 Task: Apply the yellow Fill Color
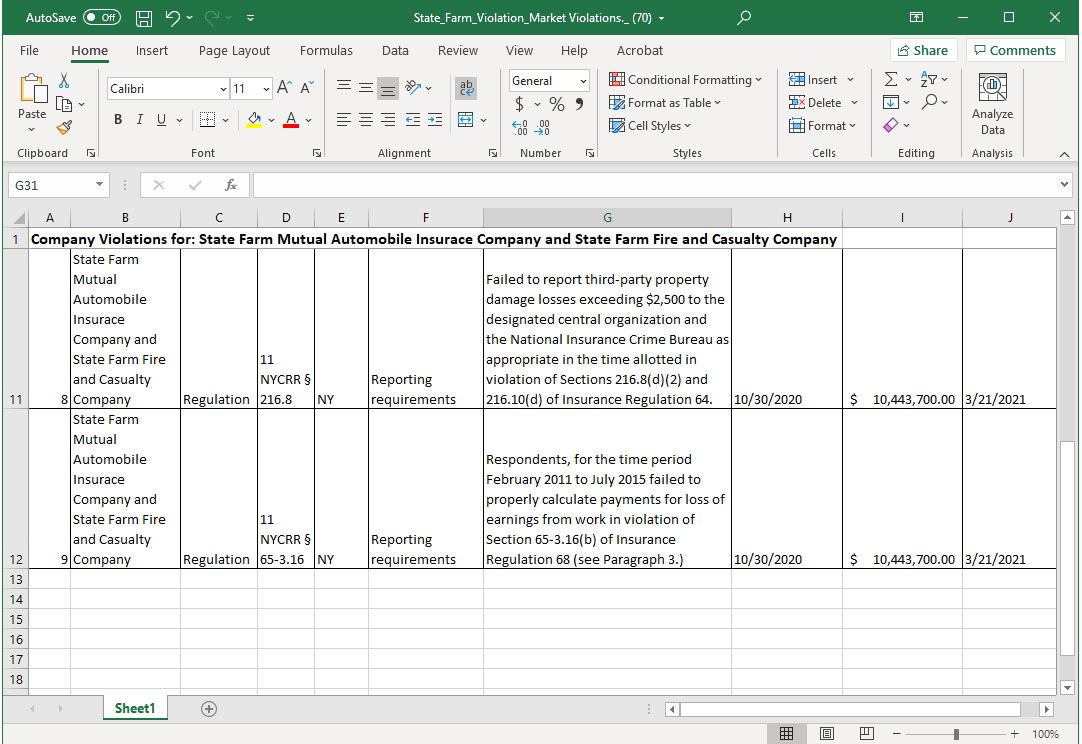(x=254, y=120)
